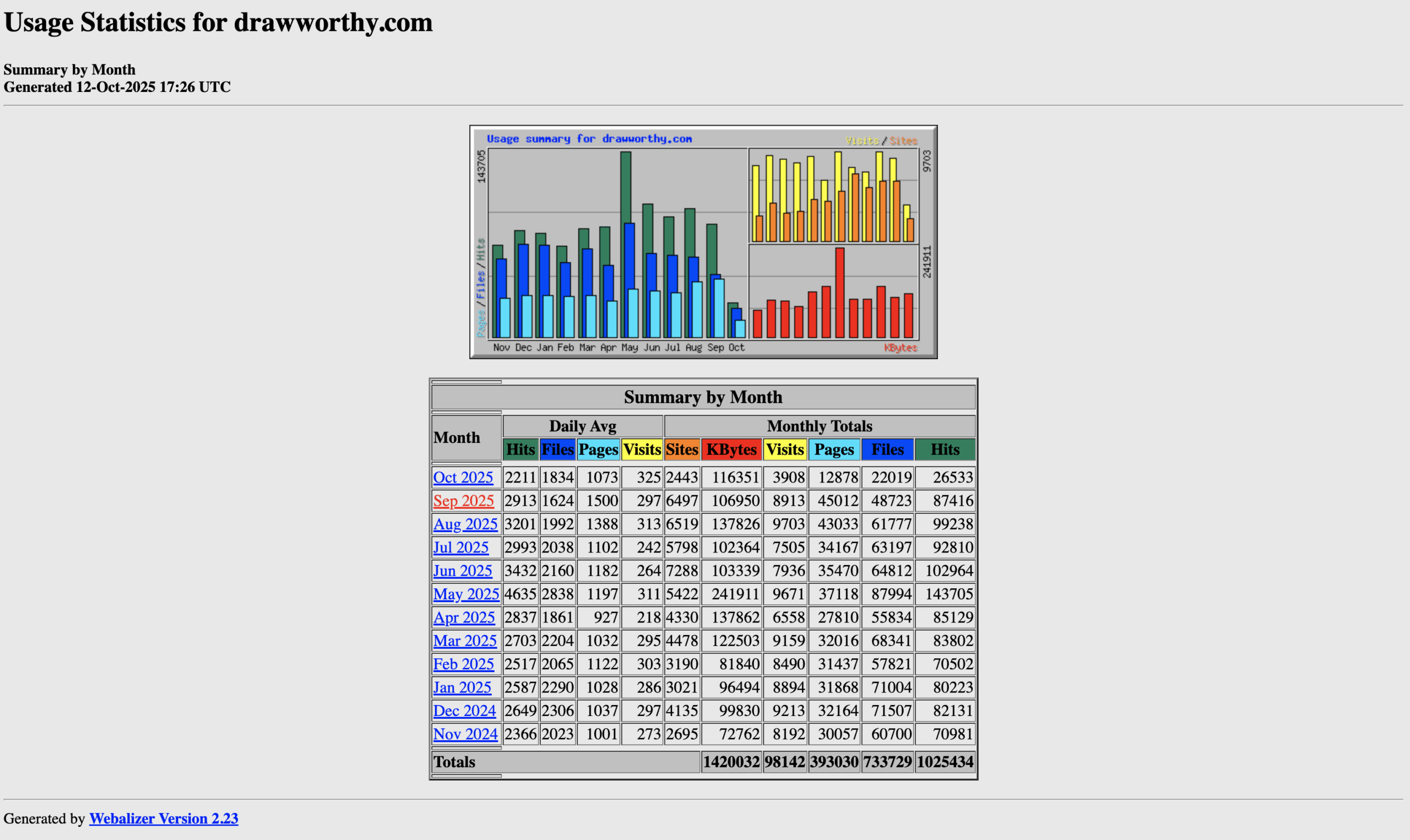The image size is (1410, 840).
Task: Open the Aug 2025 statistics link
Action: click(x=465, y=524)
